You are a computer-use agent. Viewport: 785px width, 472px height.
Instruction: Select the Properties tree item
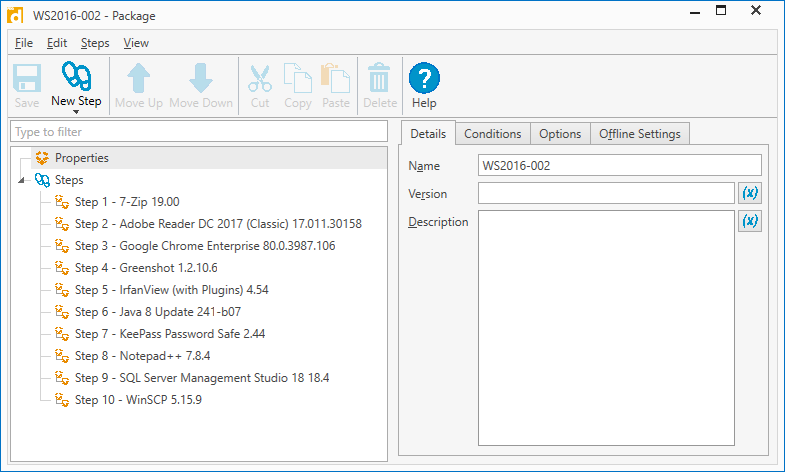[209, 158]
